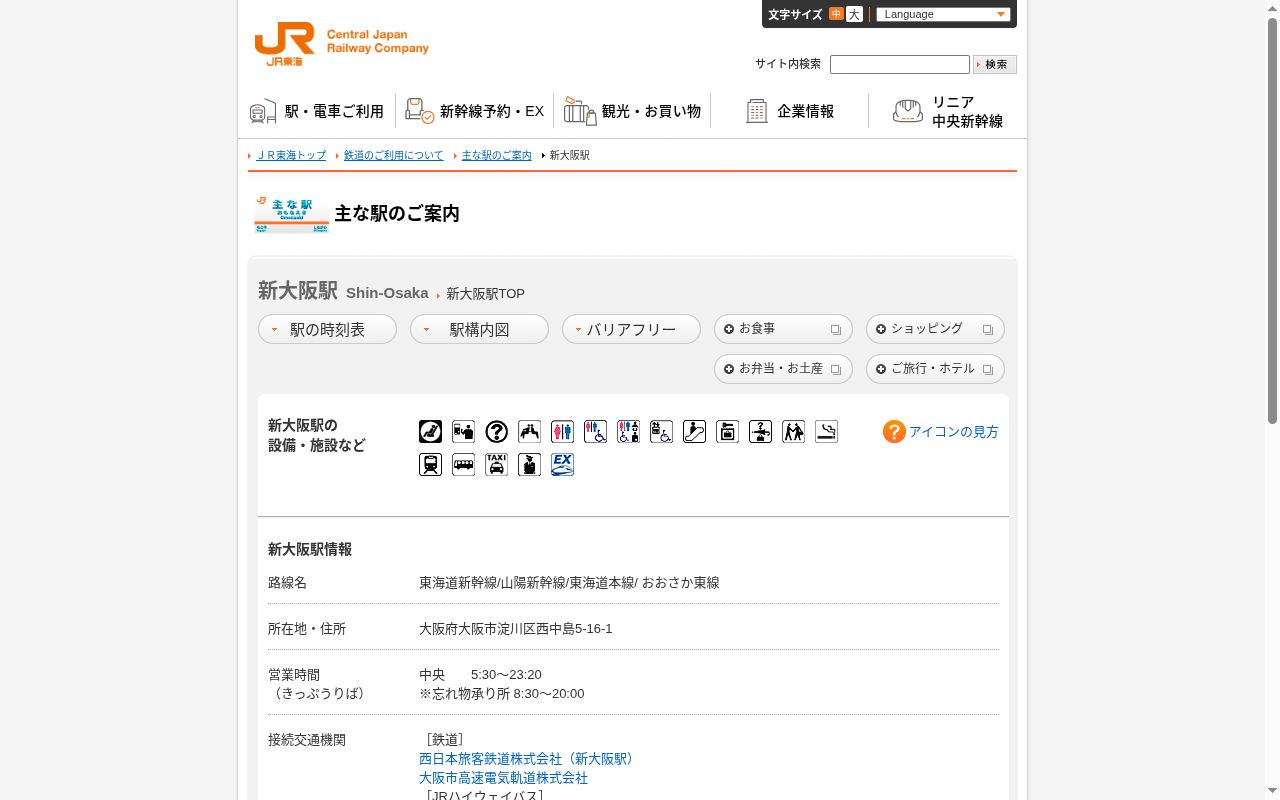The width and height of the screenshot is (1280, 800).
Task: Click the question mark information icon
Action: (x=496, y=431)
